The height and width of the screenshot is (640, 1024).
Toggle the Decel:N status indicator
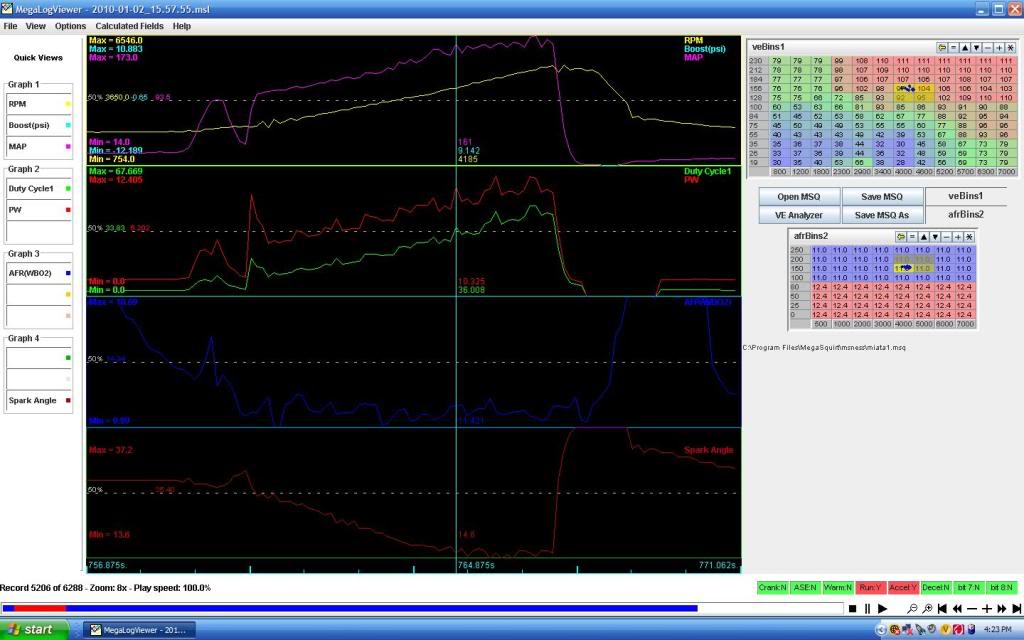tap(935, 587)
